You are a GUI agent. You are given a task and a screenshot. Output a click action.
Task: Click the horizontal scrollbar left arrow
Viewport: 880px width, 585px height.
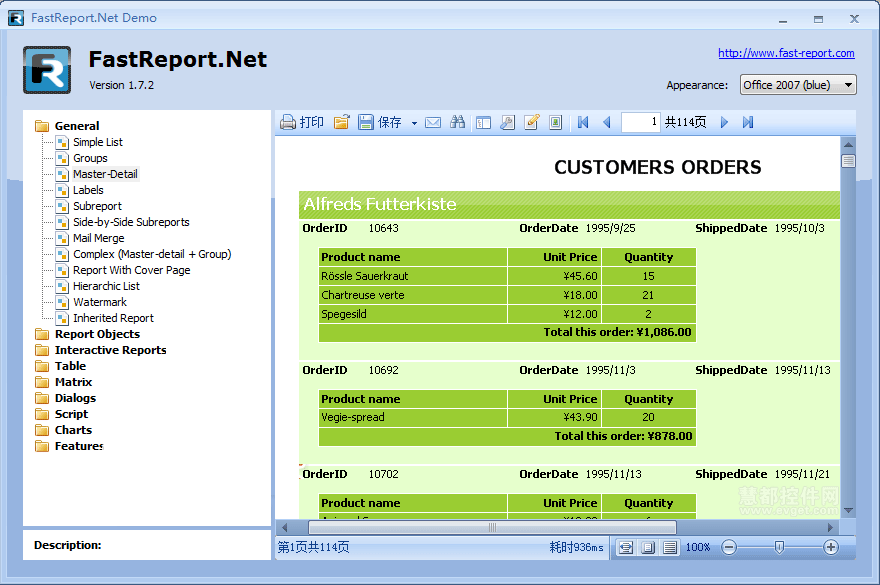pos(284,527)
